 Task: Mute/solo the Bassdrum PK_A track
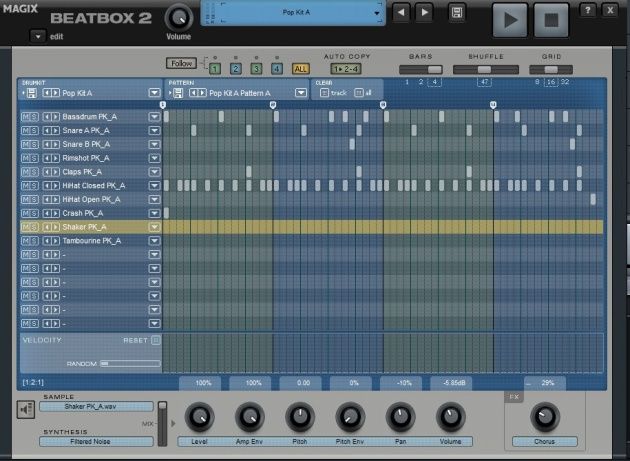tap(30, 117)
